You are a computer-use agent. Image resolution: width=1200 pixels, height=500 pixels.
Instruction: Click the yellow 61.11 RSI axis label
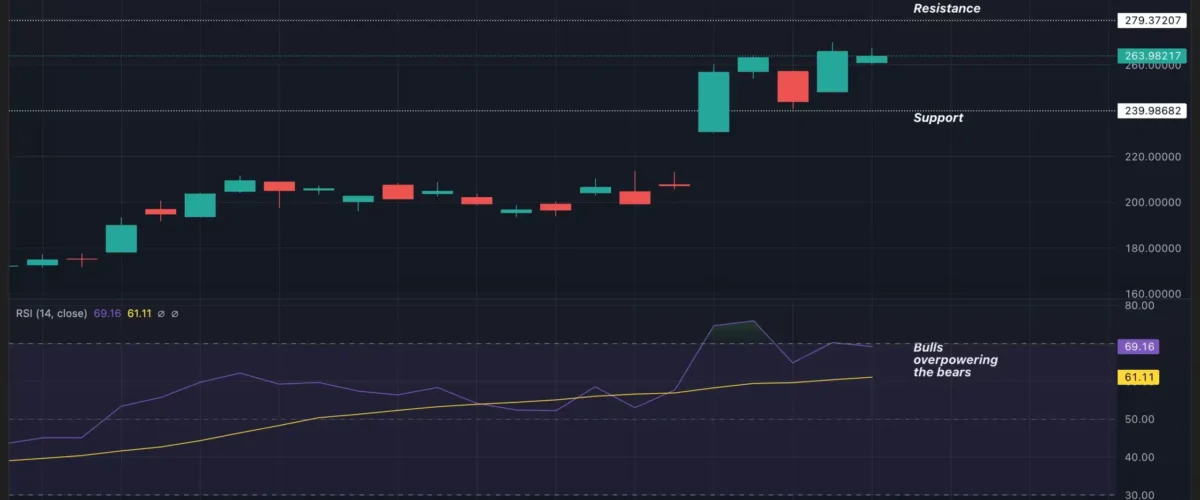[1140, 377]
